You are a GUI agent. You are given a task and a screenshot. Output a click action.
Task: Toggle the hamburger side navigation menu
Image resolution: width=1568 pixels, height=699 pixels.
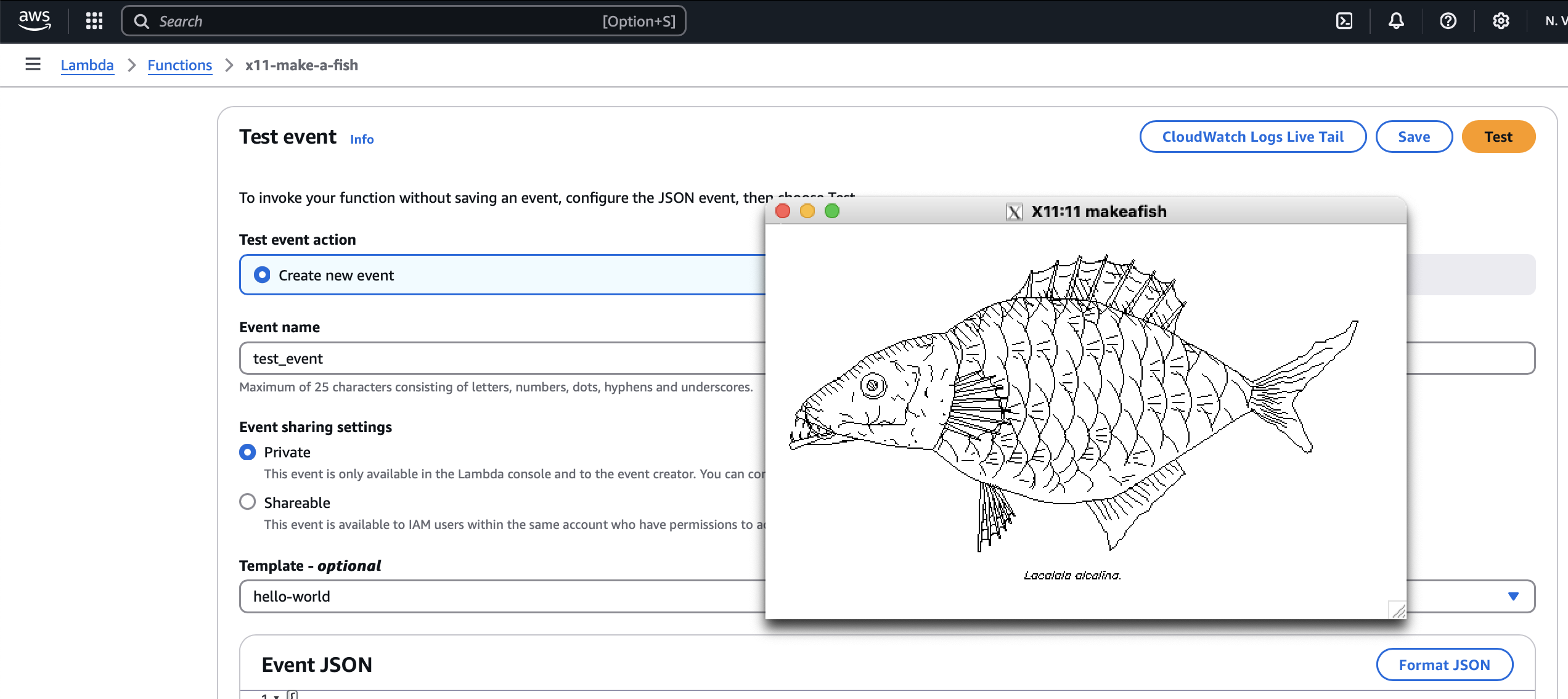(x=33, y=64)
